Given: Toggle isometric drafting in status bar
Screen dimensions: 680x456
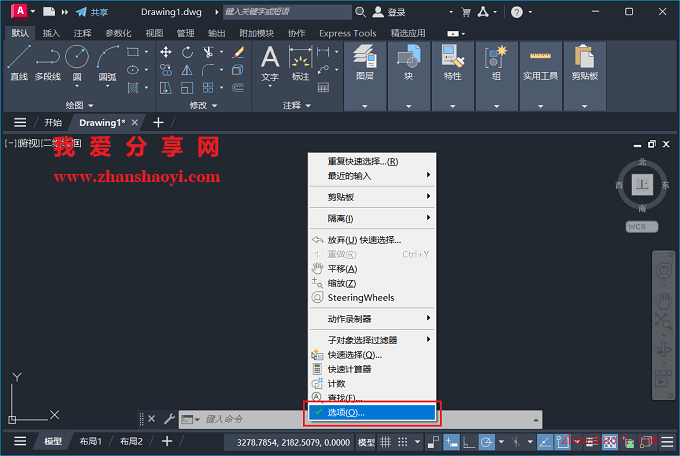Looking at the screenshot, I should [516, 442].
